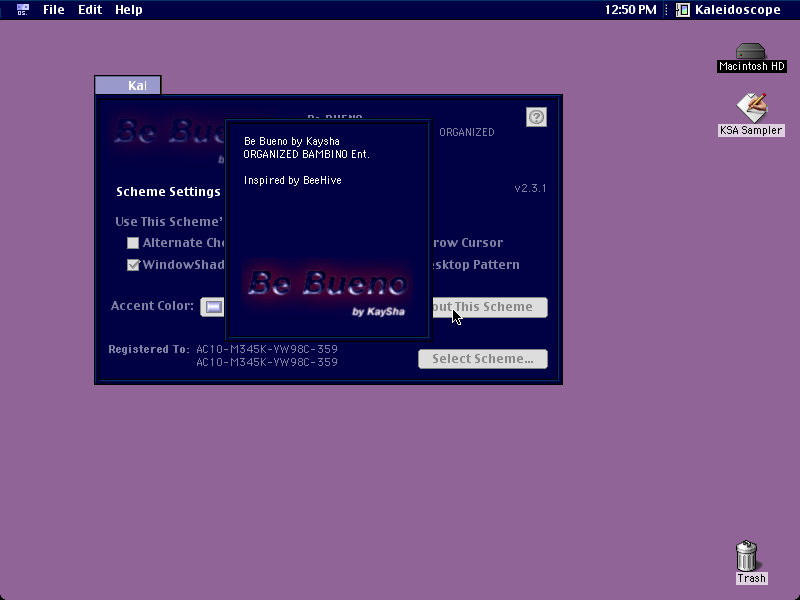Open the Apple menu icon
Image resolution: width=800 pixels, height=600 pixels.
coord(23,10)
